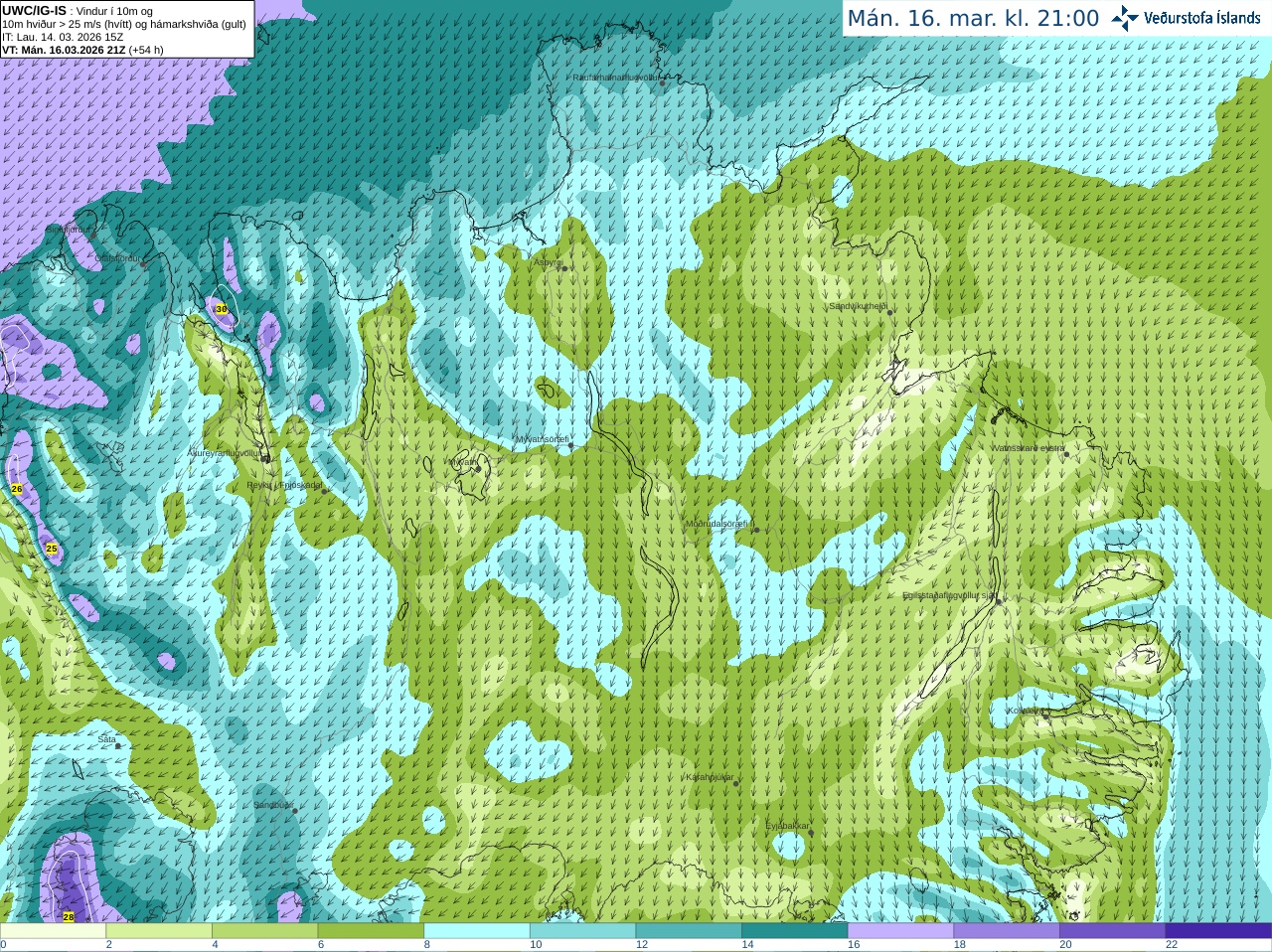This screenshot has width=1272, height=952.
Task: Pick the 10–12 m/s legend color
Action: (582, 931)
